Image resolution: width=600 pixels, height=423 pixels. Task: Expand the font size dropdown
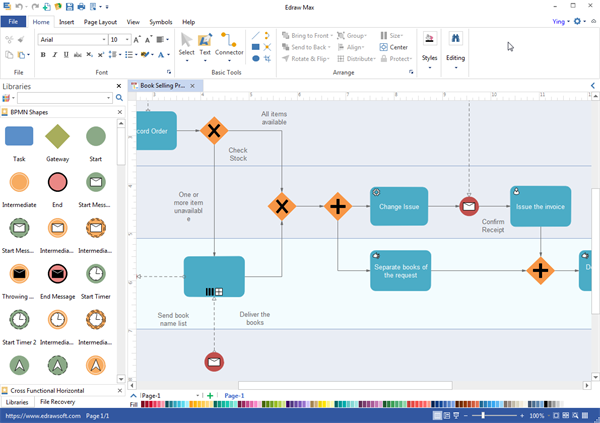[x=127, y=40]
